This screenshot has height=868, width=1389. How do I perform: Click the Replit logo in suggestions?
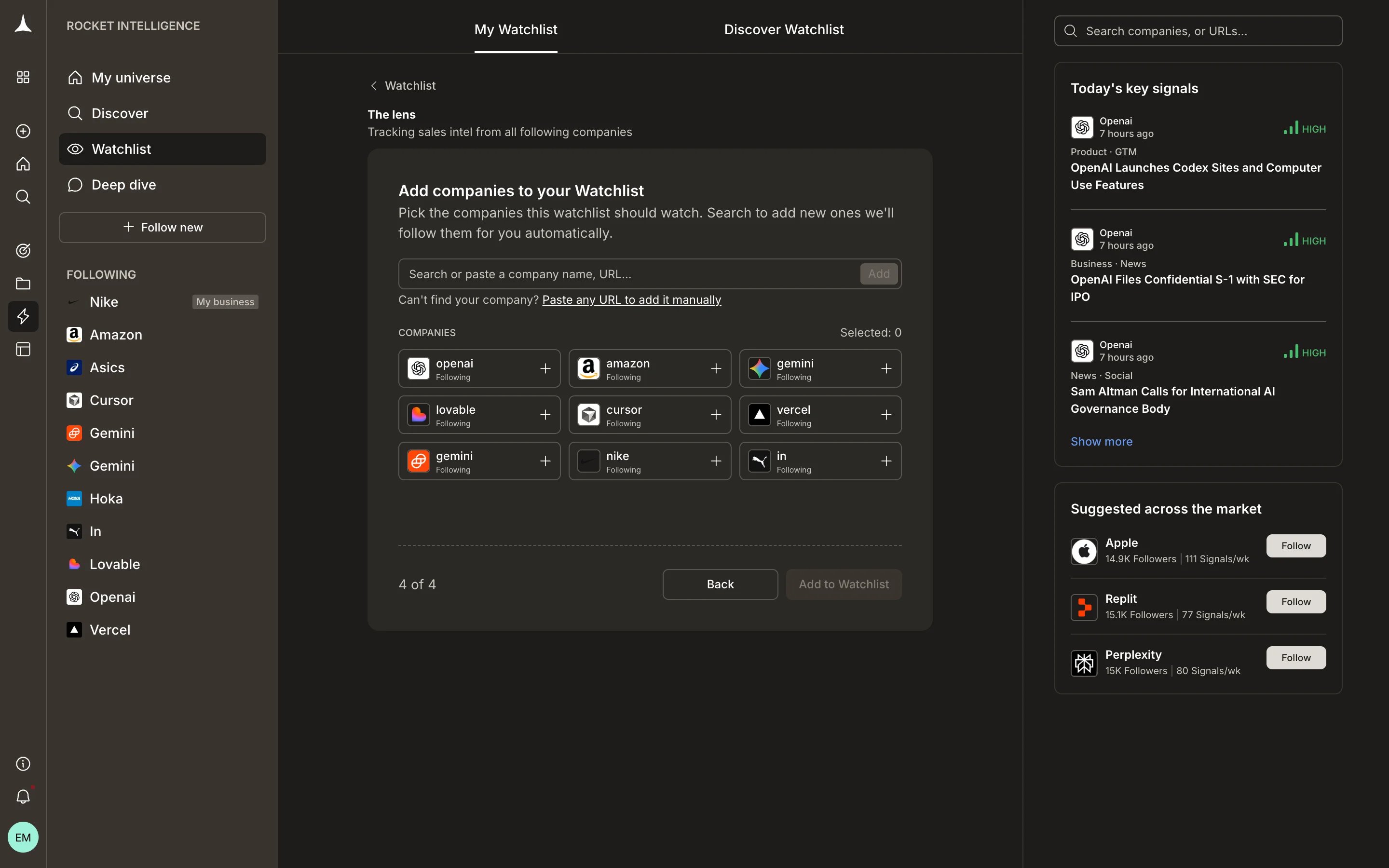point(1084,607)
